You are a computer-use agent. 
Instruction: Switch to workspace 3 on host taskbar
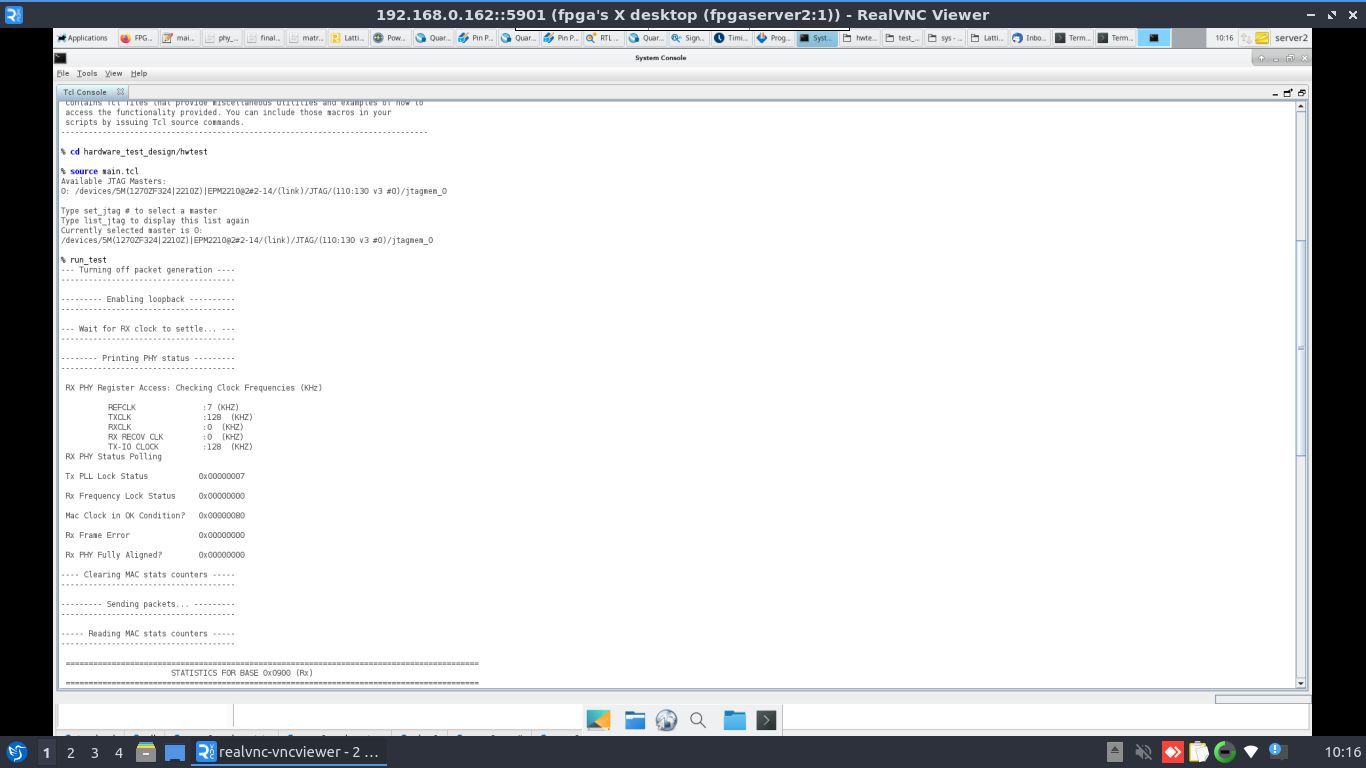(95, 753)
